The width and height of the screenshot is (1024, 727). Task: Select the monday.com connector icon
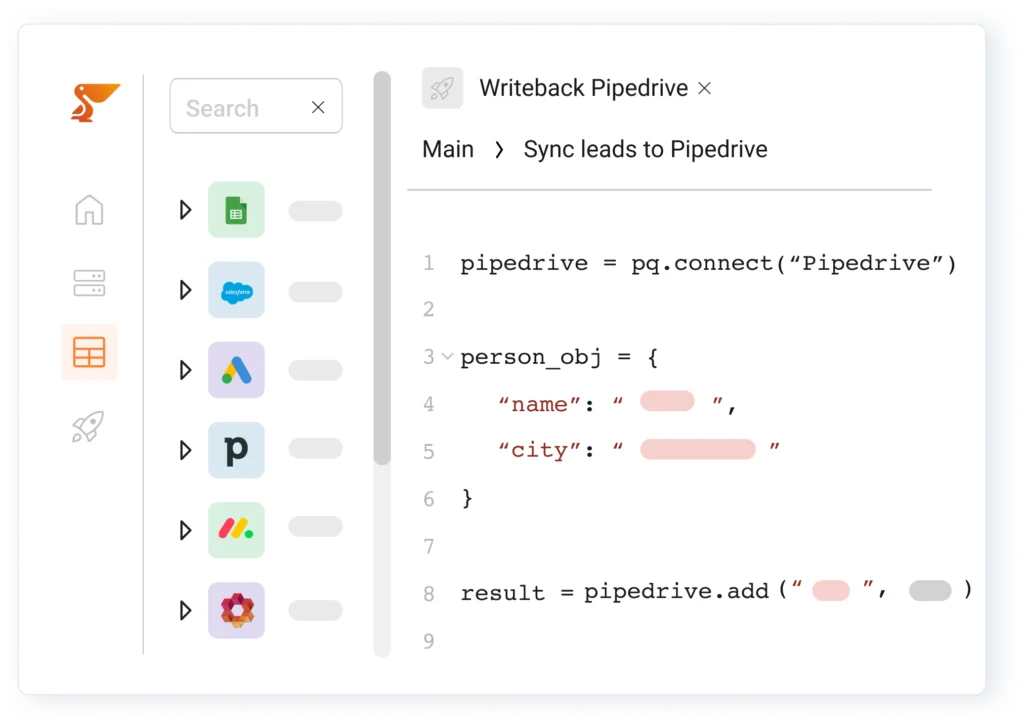(236, 530)
